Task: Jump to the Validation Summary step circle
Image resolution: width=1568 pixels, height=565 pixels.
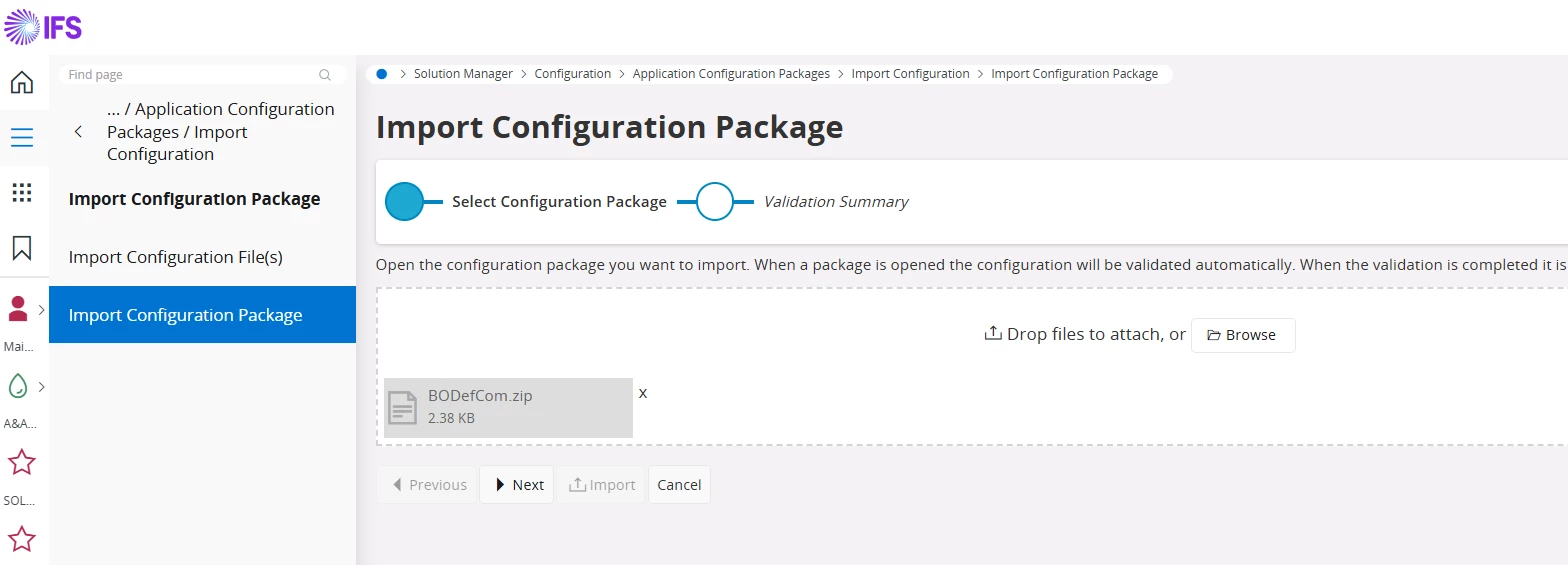Action: click(x=715, y=201)
